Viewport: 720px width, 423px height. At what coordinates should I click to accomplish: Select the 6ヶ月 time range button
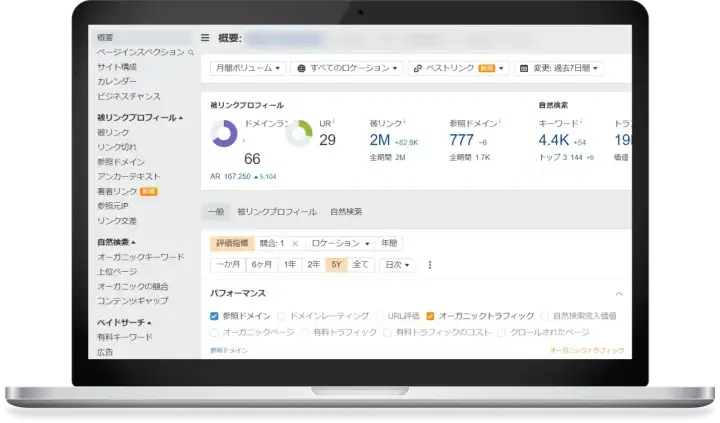(262, 265)
